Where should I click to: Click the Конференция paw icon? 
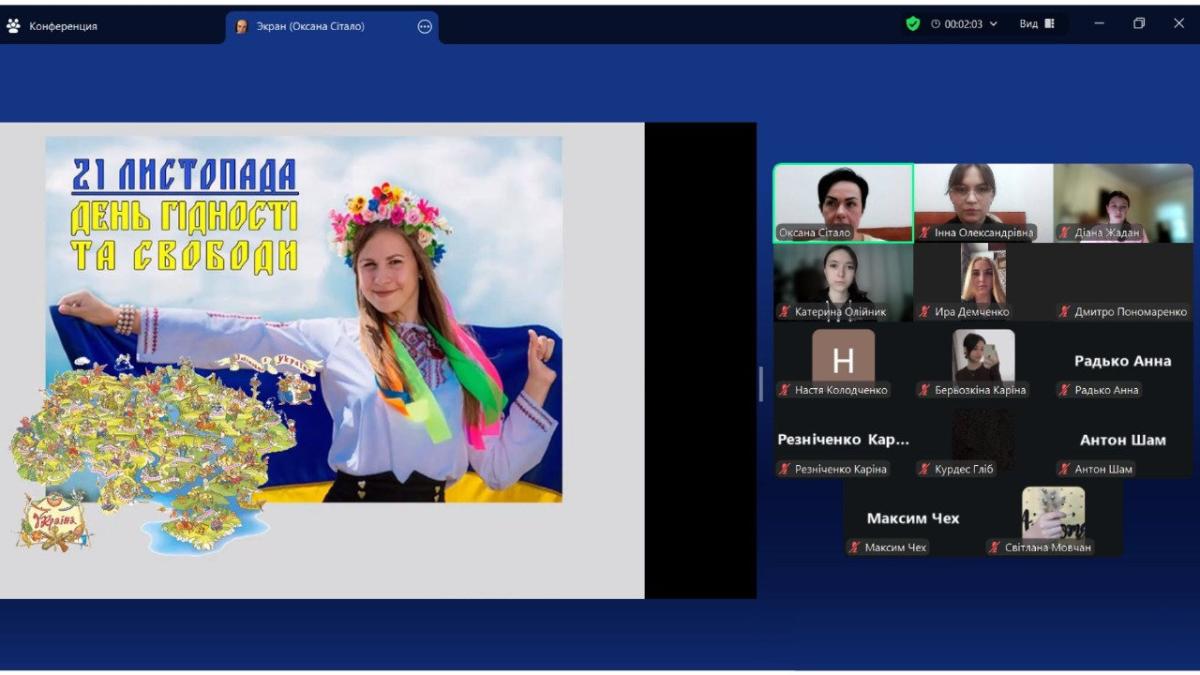click(x=14, y=26)
